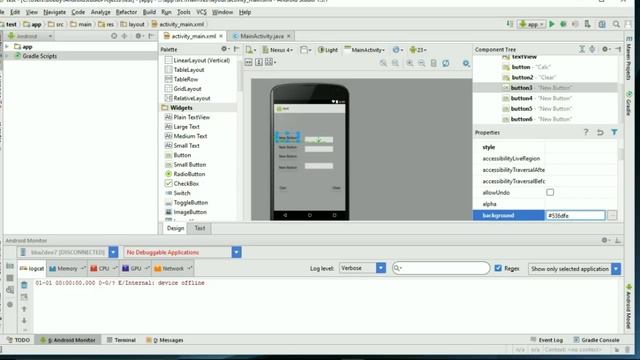The image size is (640, 360).
Task: Select button4 in Component Tree
Action: [536, 98]
